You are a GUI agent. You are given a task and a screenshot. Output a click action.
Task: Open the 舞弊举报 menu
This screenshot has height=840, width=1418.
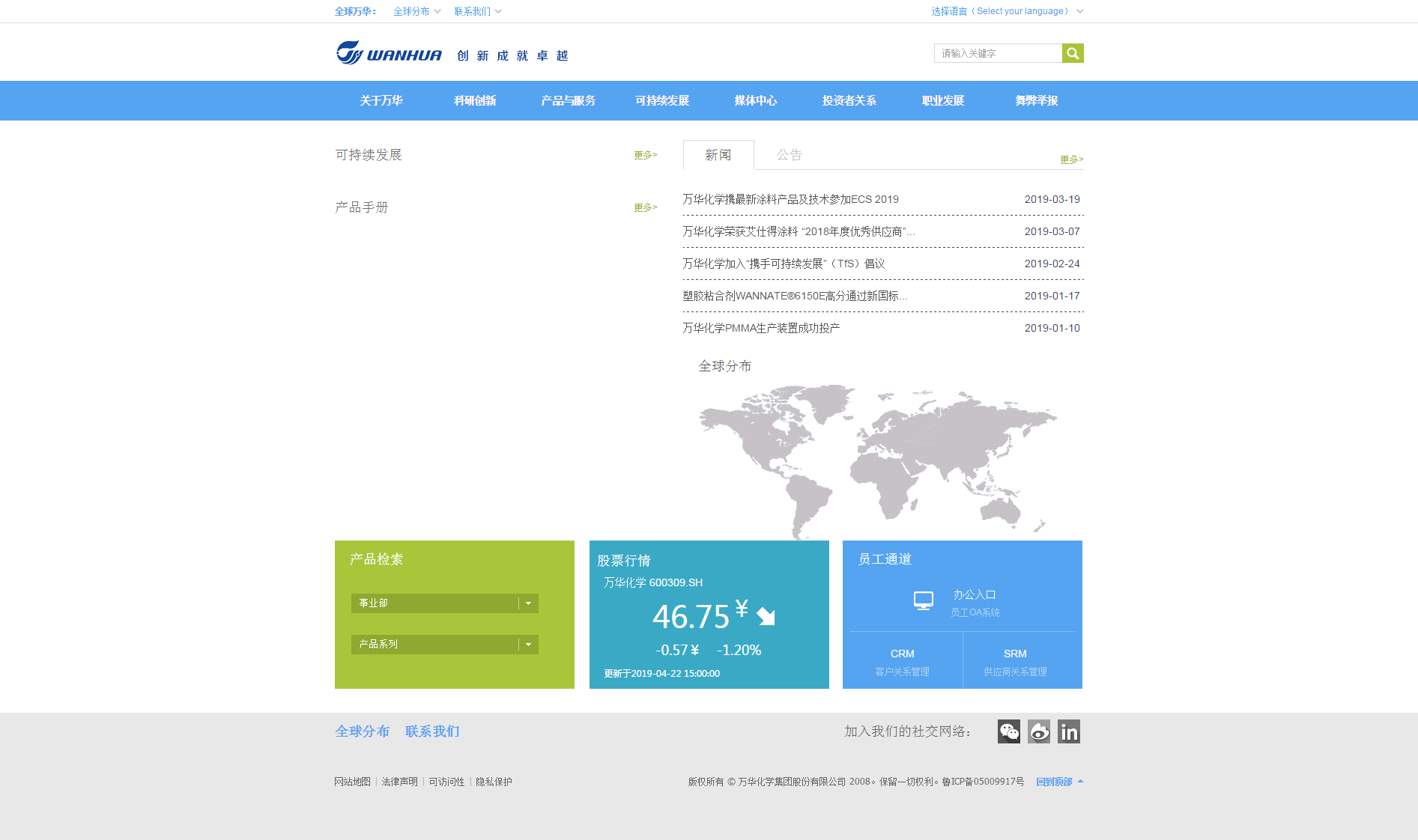1037,100
